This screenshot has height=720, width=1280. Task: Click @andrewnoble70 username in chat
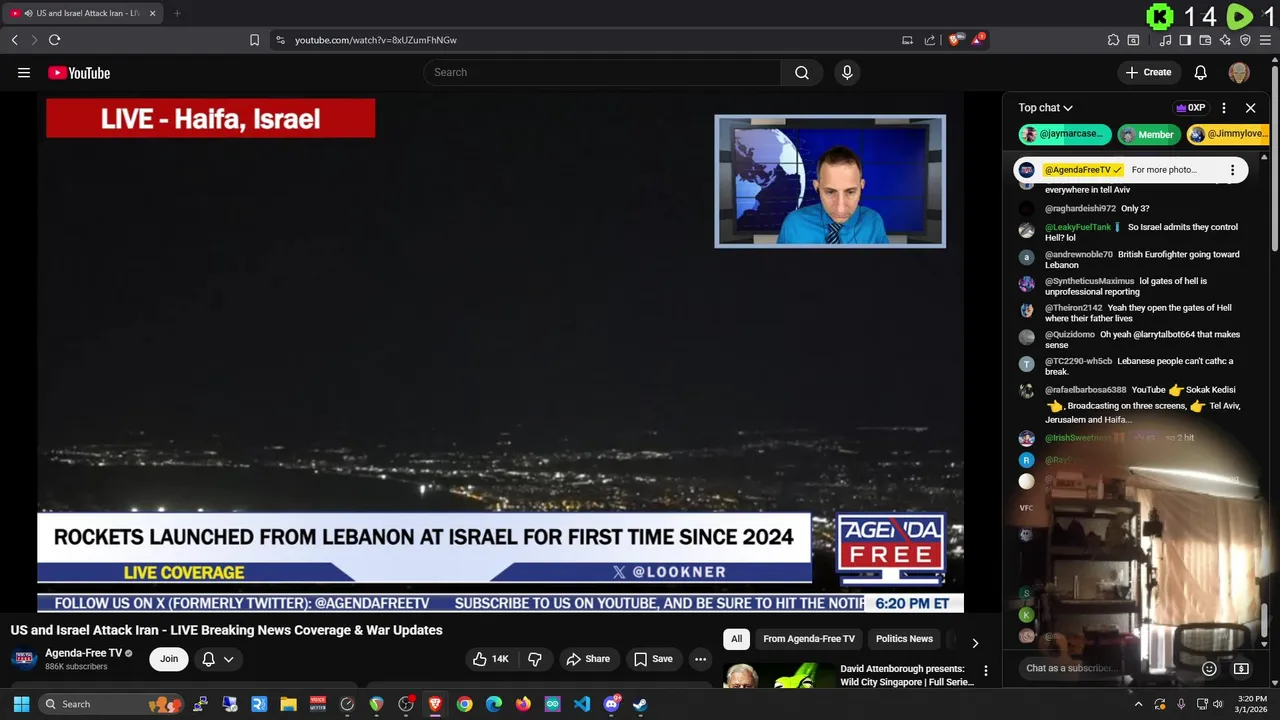tap(1079, 254)
